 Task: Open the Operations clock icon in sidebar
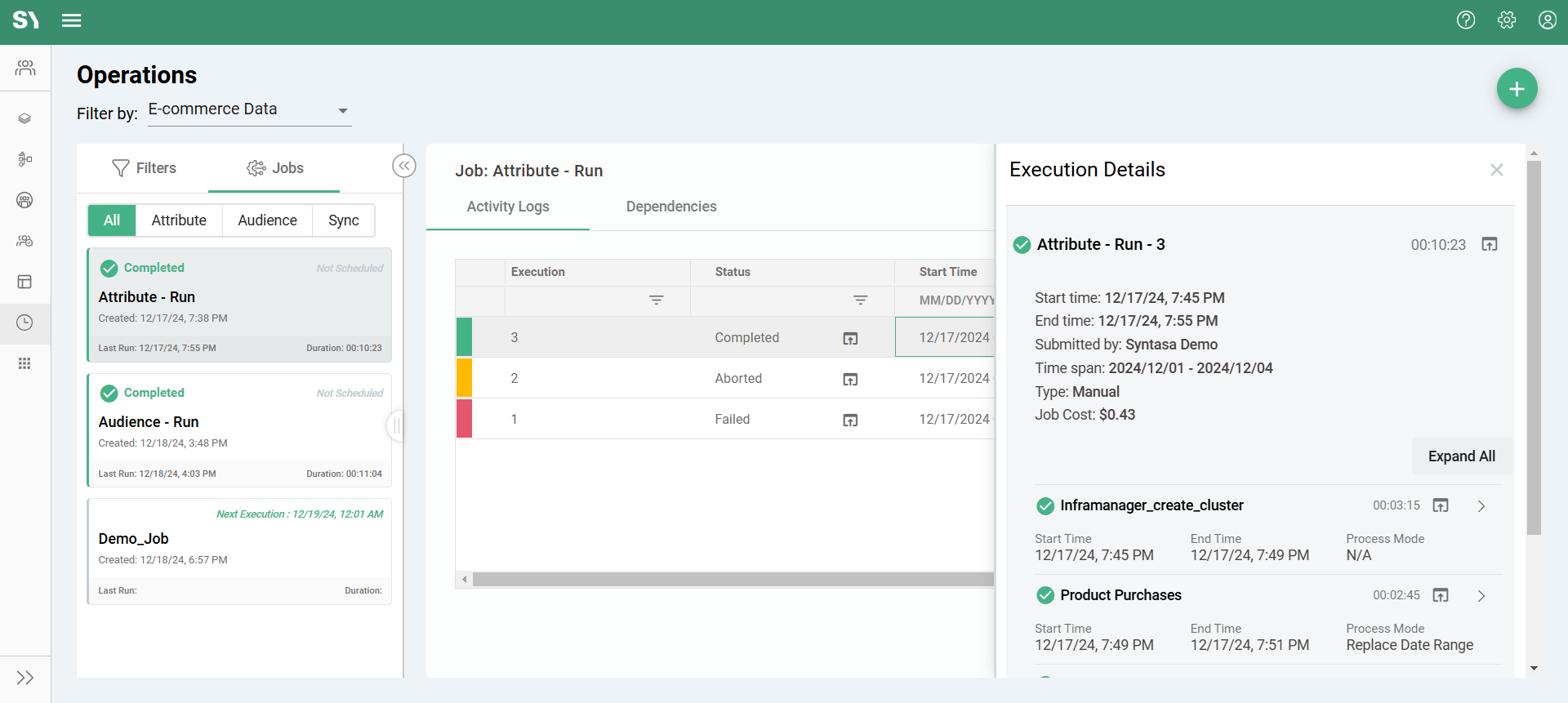click(x=24, y=323)
